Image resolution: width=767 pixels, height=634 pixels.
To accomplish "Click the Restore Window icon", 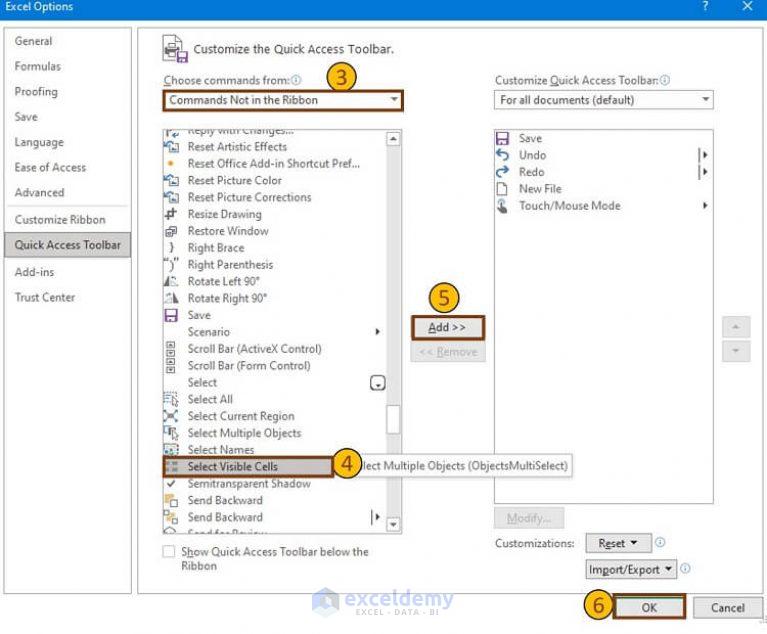I will [x=171, y=231].
